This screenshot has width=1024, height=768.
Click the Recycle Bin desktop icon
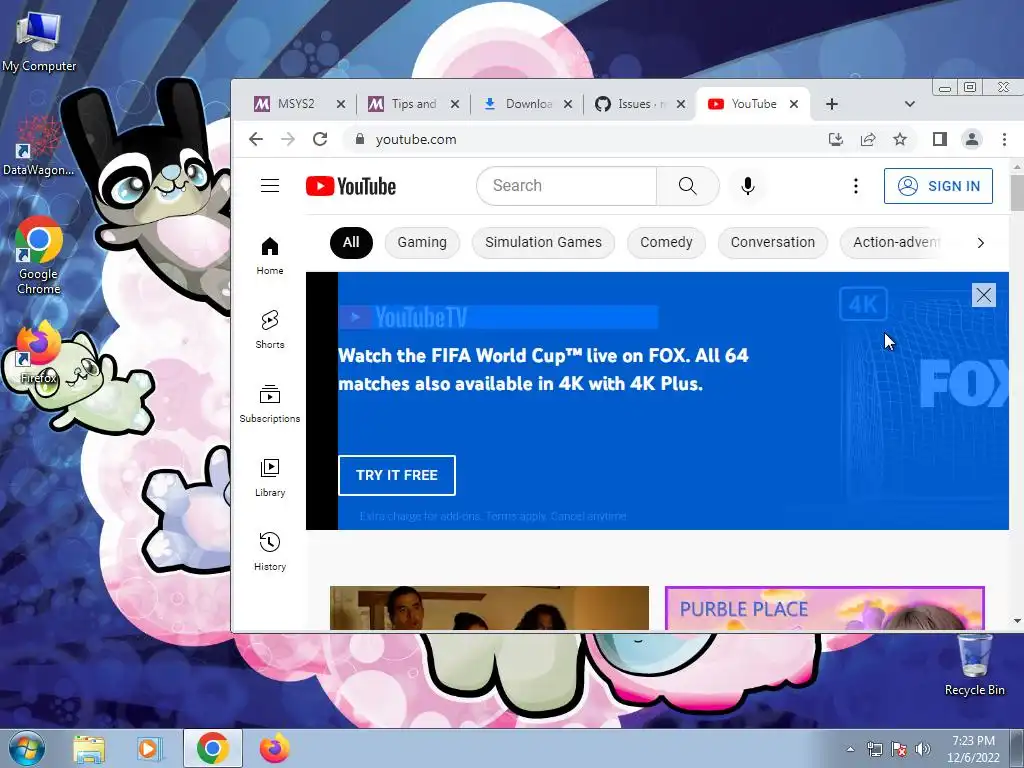click(974, 664)
